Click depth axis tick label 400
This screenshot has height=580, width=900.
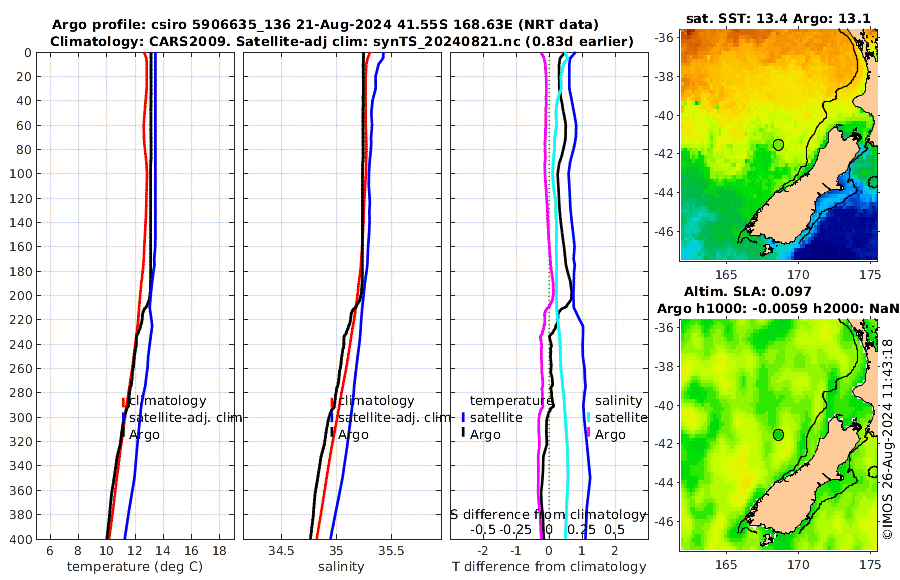20,539
